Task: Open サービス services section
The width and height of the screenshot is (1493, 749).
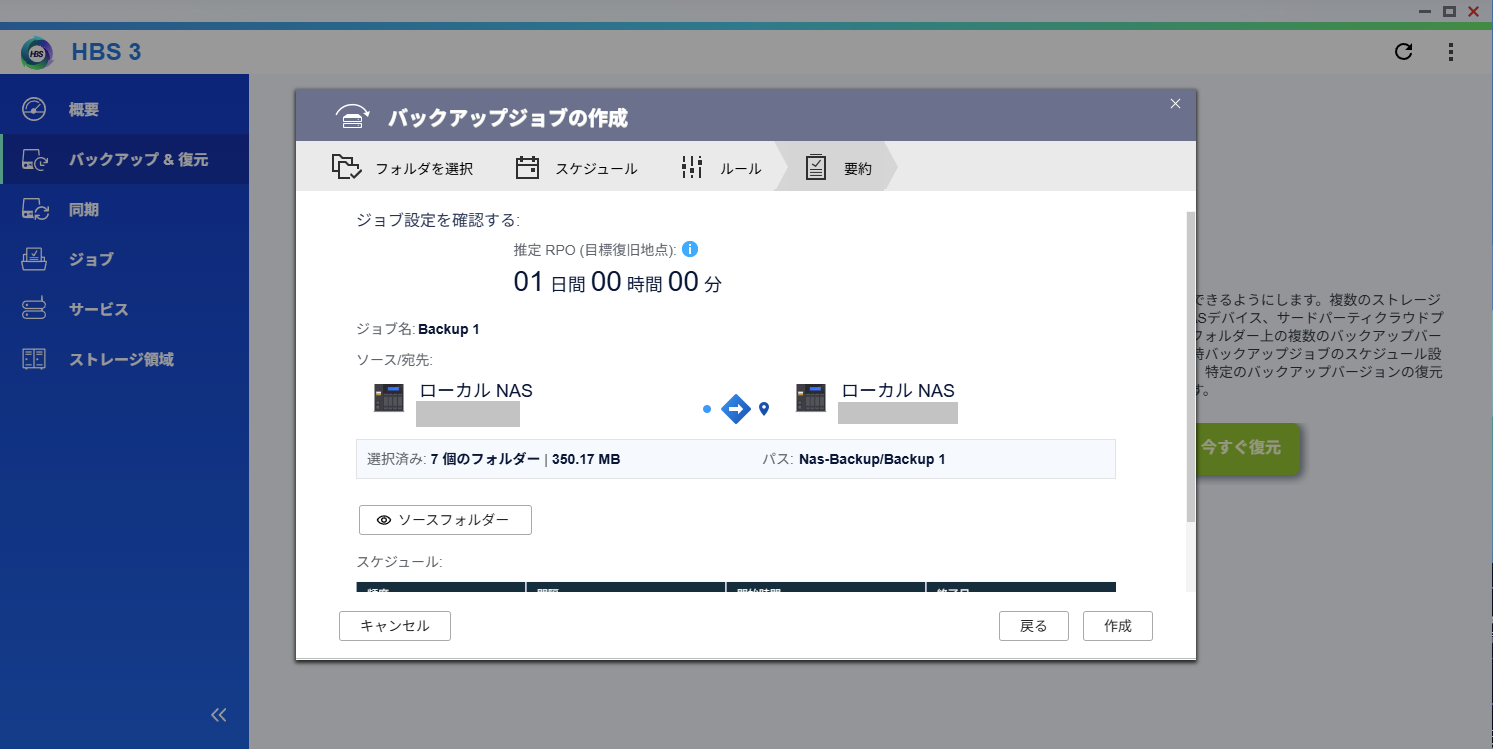Action: (98, 310)
